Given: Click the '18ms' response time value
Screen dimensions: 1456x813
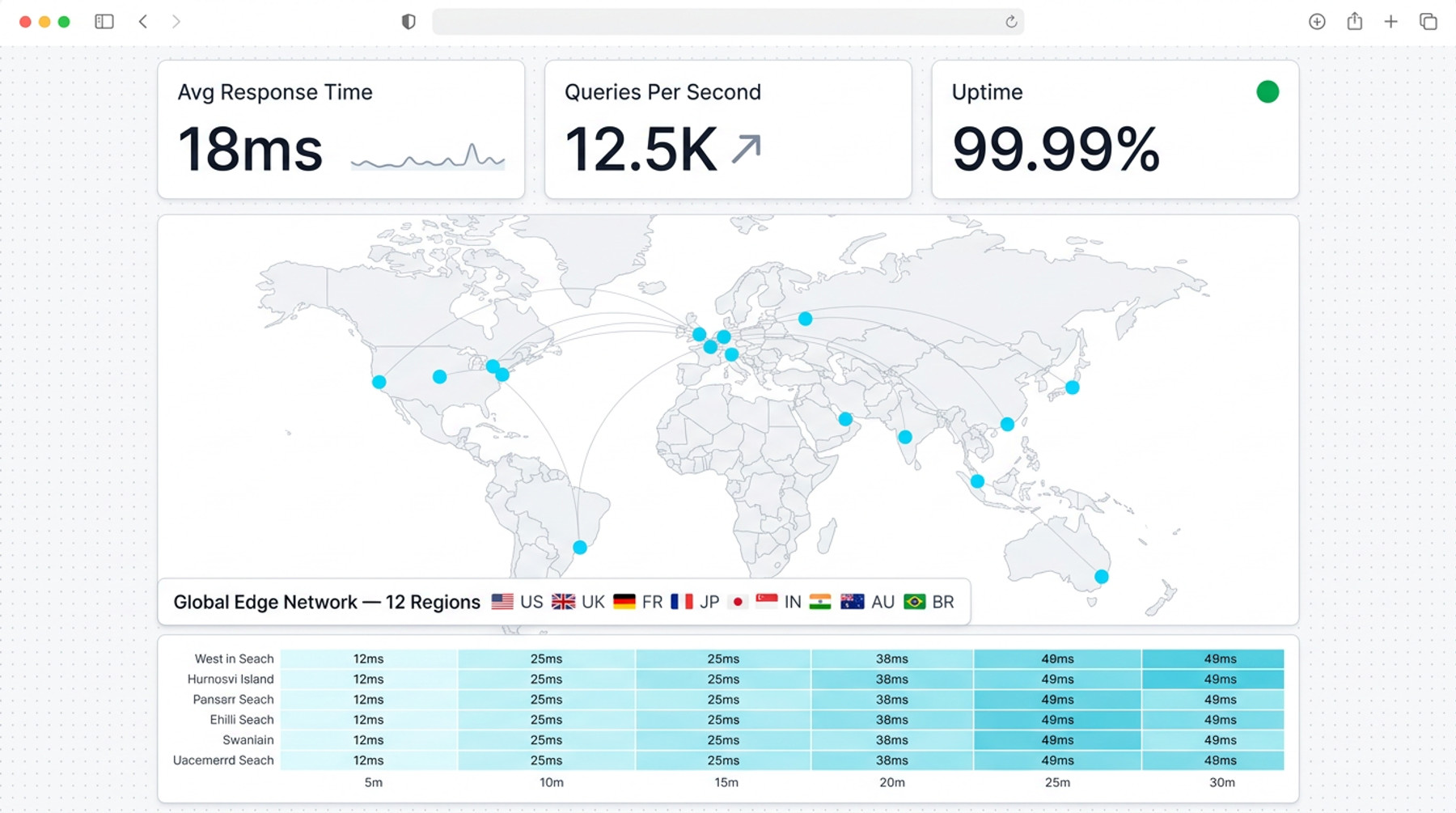Looking at the screenshot, I should click(x=250, y=150).
